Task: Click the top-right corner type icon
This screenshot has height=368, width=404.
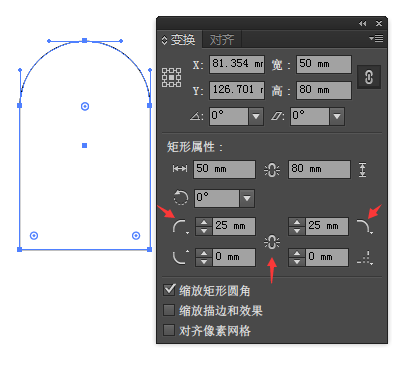Action: click(x=364, y=226)
